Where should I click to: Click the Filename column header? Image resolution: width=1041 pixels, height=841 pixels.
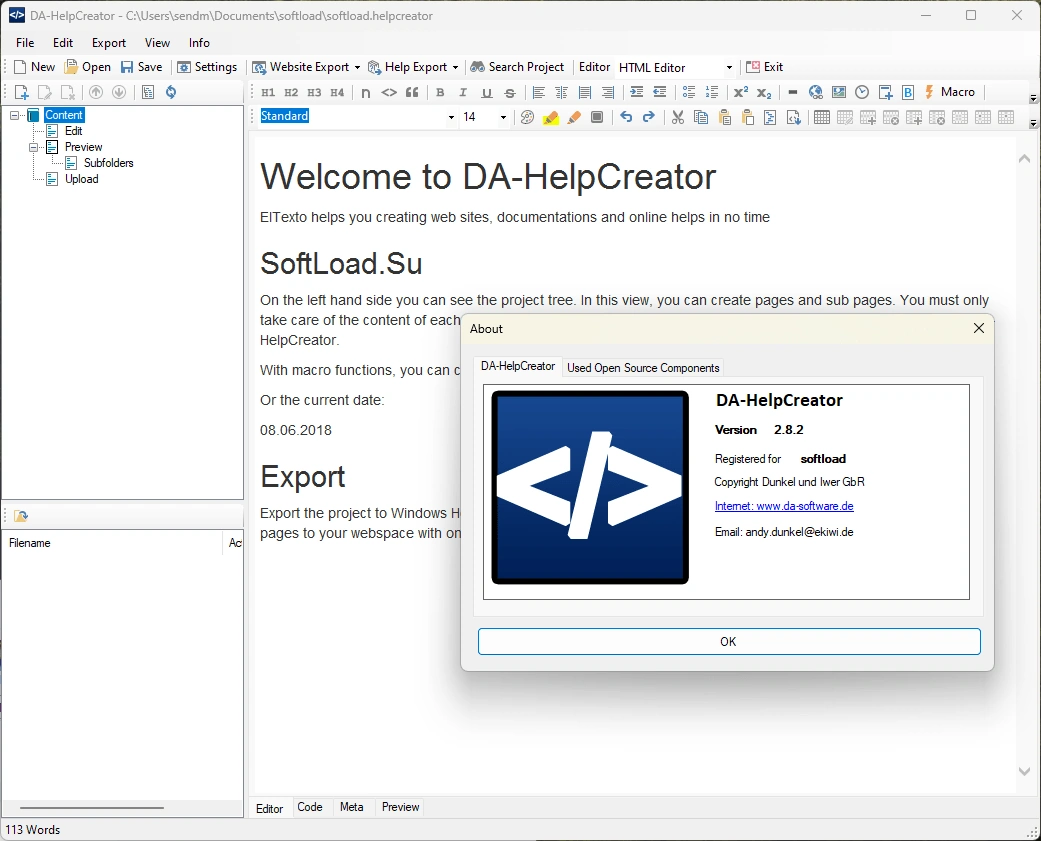coord(113,543)
